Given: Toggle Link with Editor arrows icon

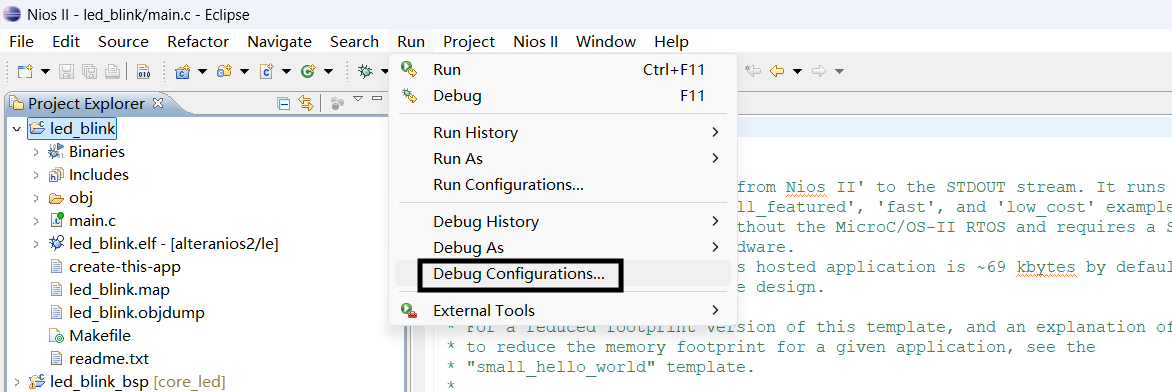Looking at the screenshot, I should (x=305, y=103).
